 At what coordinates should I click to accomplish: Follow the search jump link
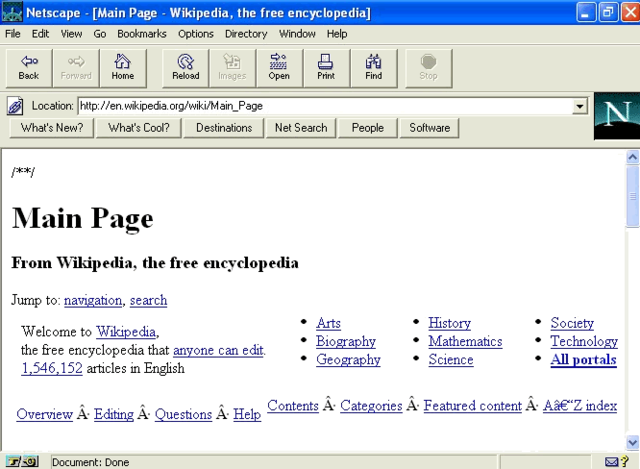click(x=149, y=300)
